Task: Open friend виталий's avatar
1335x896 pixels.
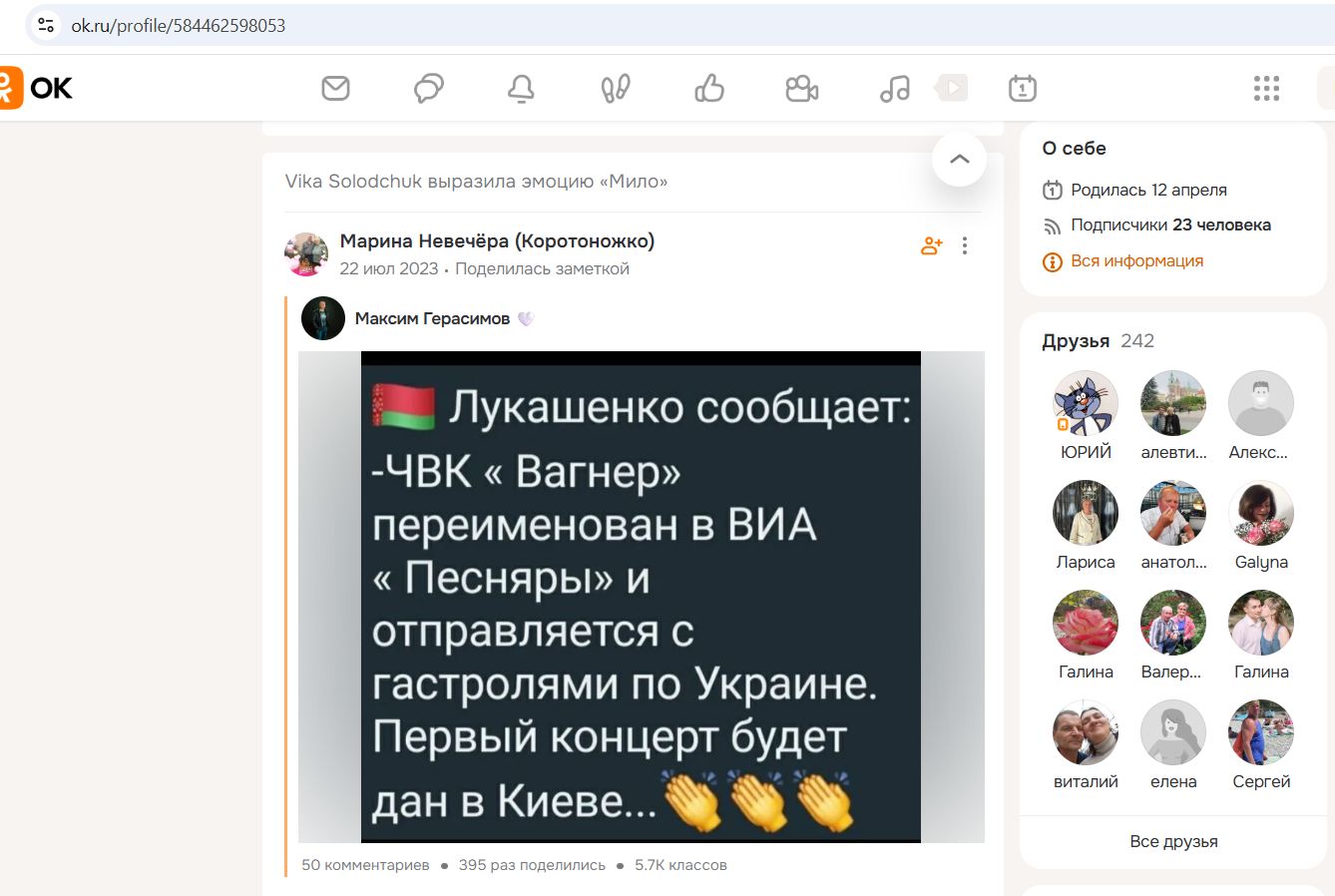Action: tap(1086, 732)
